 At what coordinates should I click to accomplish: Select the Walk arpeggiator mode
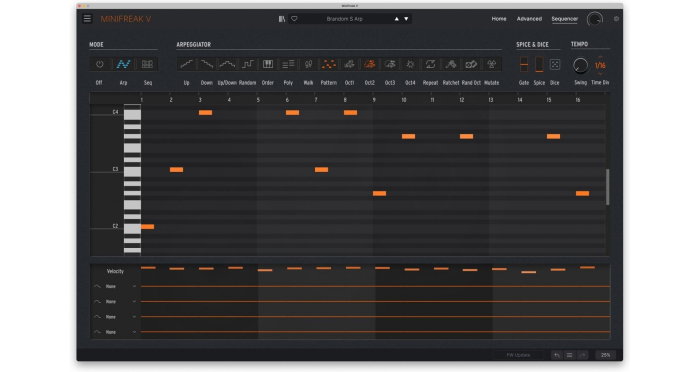click(308, 64)
